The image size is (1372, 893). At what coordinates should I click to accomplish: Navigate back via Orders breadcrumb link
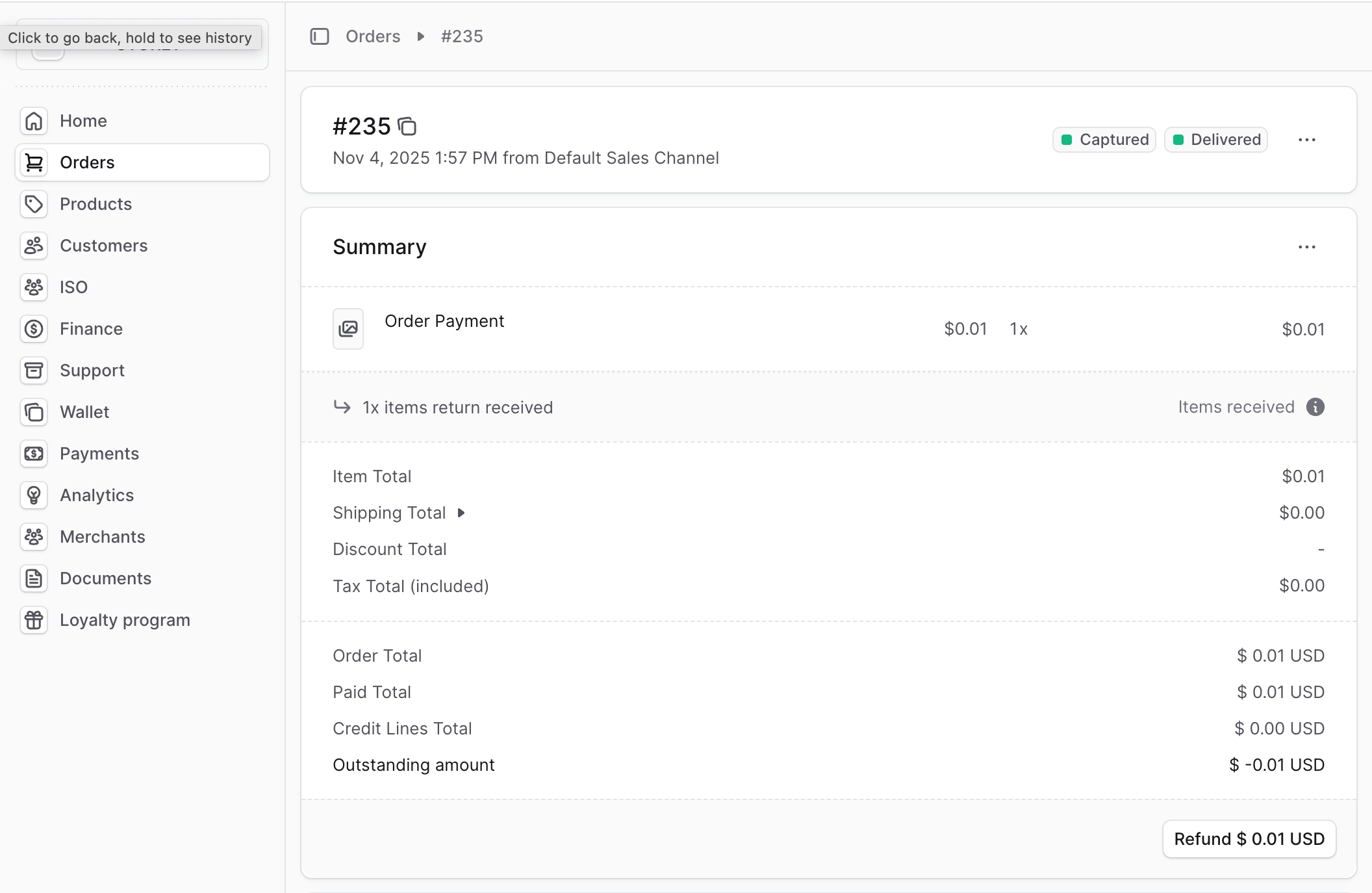tap(372, 36)
